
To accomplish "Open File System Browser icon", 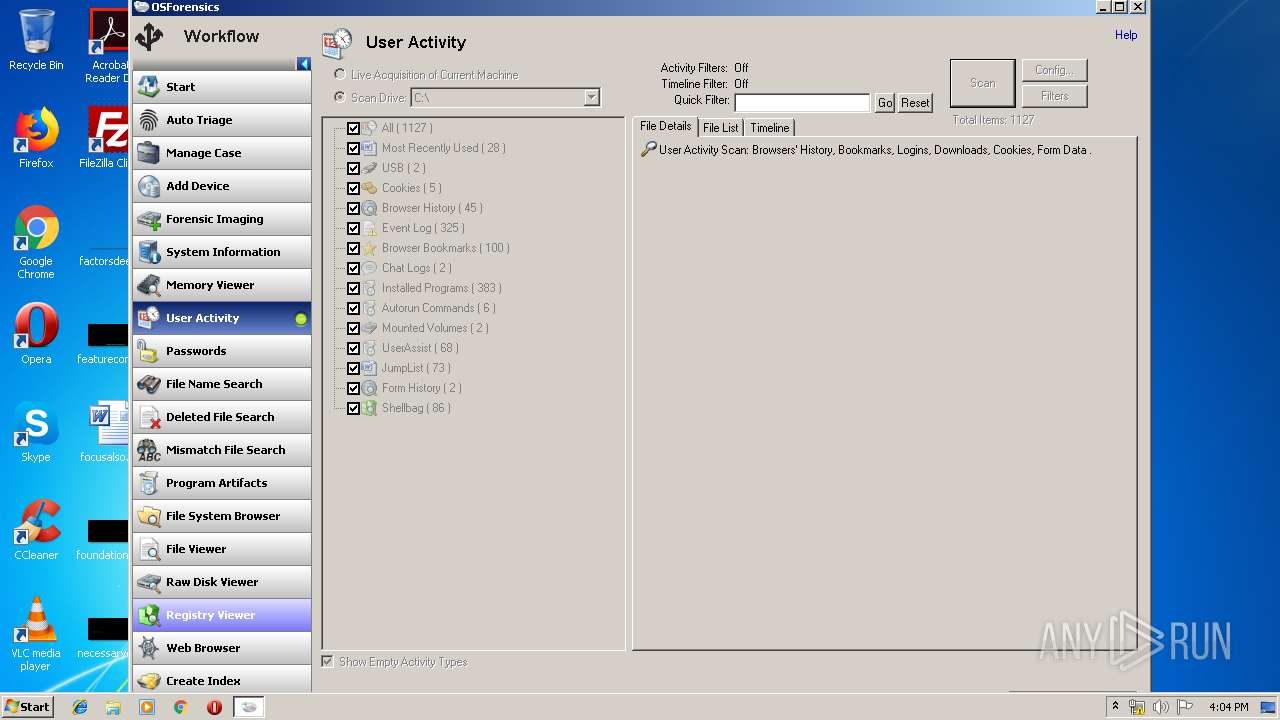I will 149,516.
